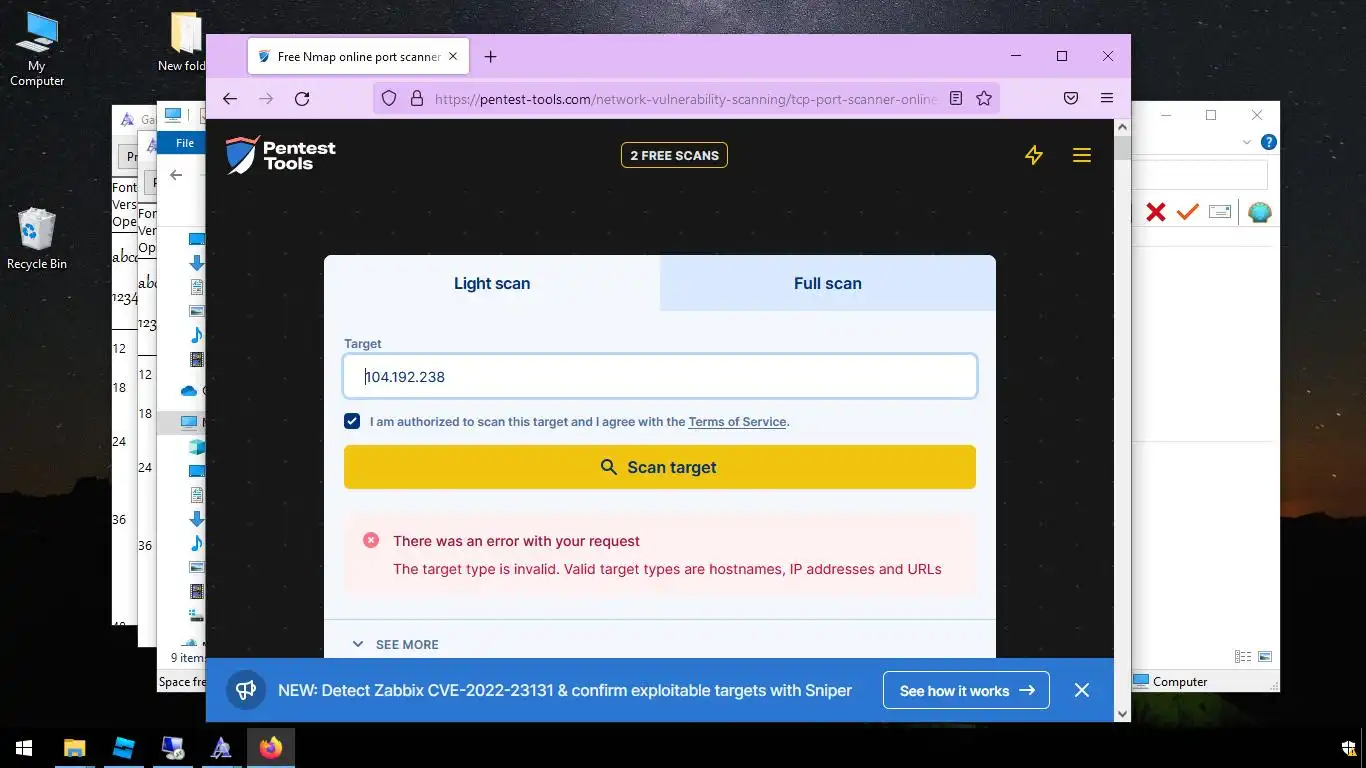Click the 2 FREE SCANS badge
The width and height of the screenshot is (1366, 768).
click(674, 155)
